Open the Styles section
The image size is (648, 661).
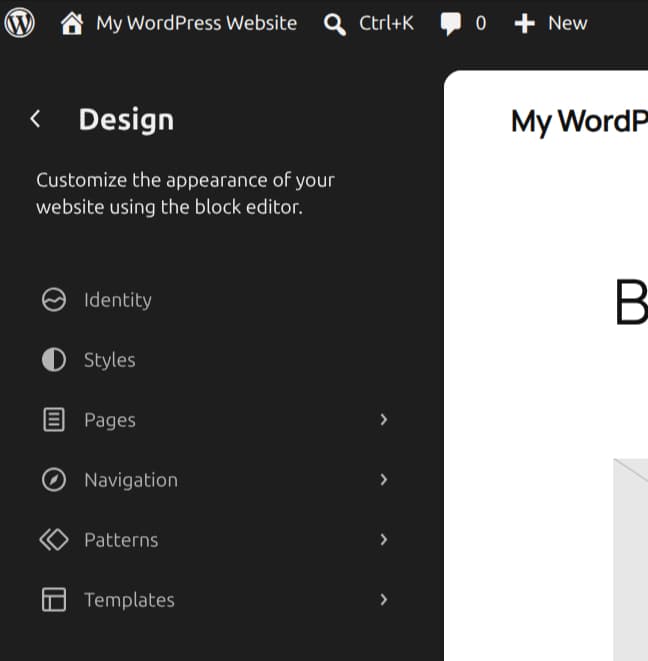coord(110,360)
